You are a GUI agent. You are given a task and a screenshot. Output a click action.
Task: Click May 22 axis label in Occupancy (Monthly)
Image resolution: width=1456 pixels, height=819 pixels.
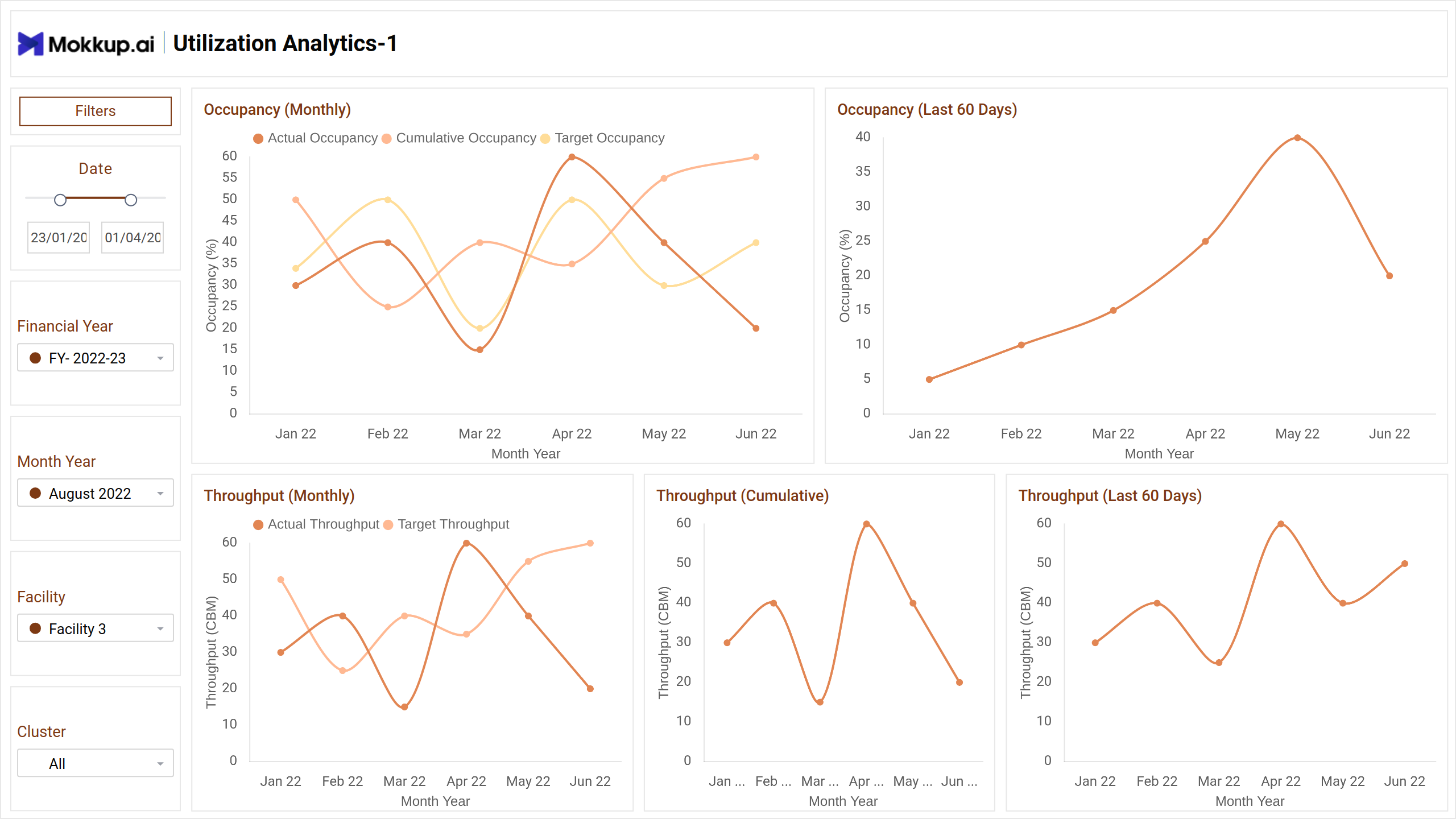coord(664,433)
